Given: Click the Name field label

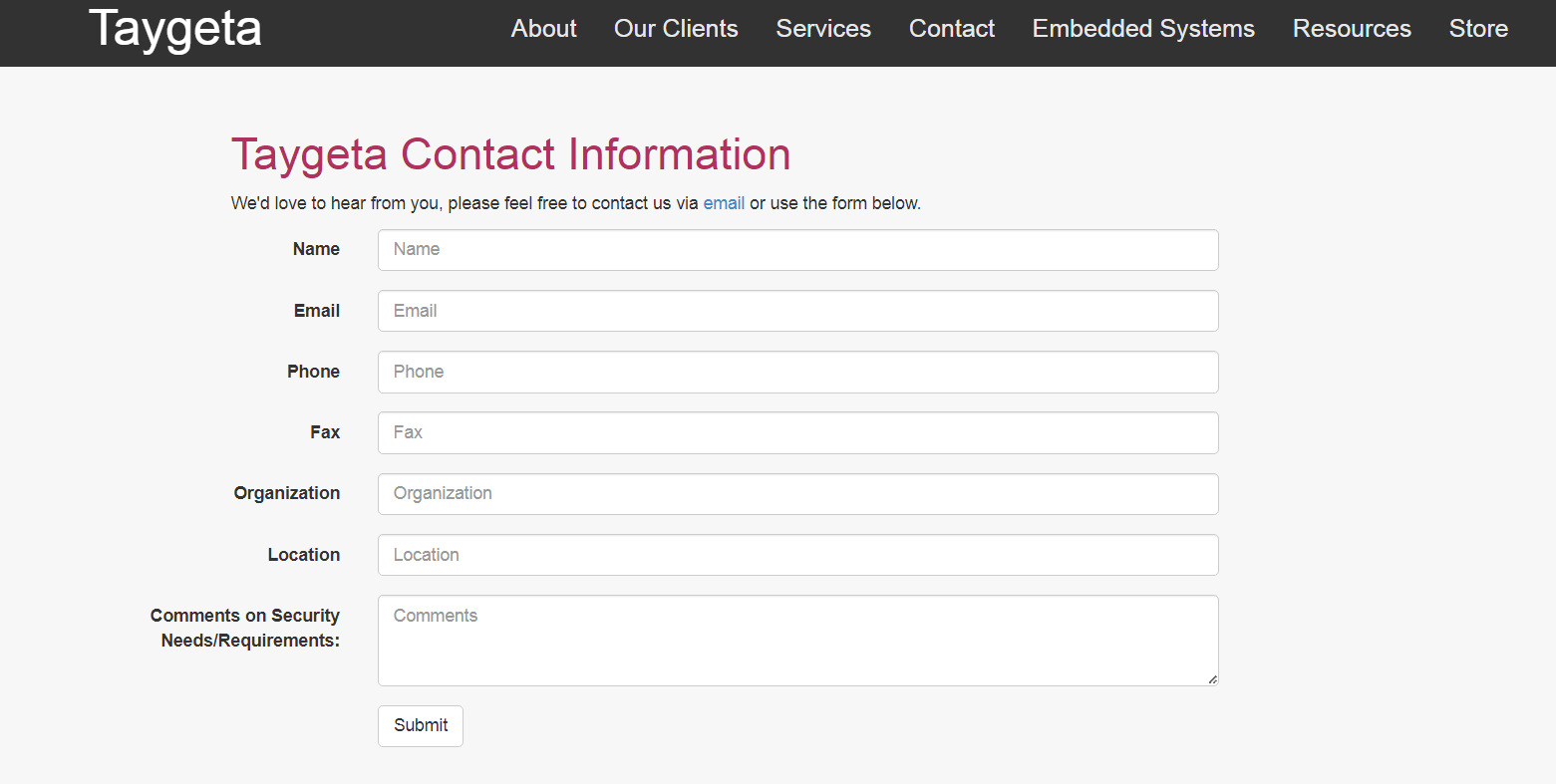Looking at the screenshot, I should (316, 249).
